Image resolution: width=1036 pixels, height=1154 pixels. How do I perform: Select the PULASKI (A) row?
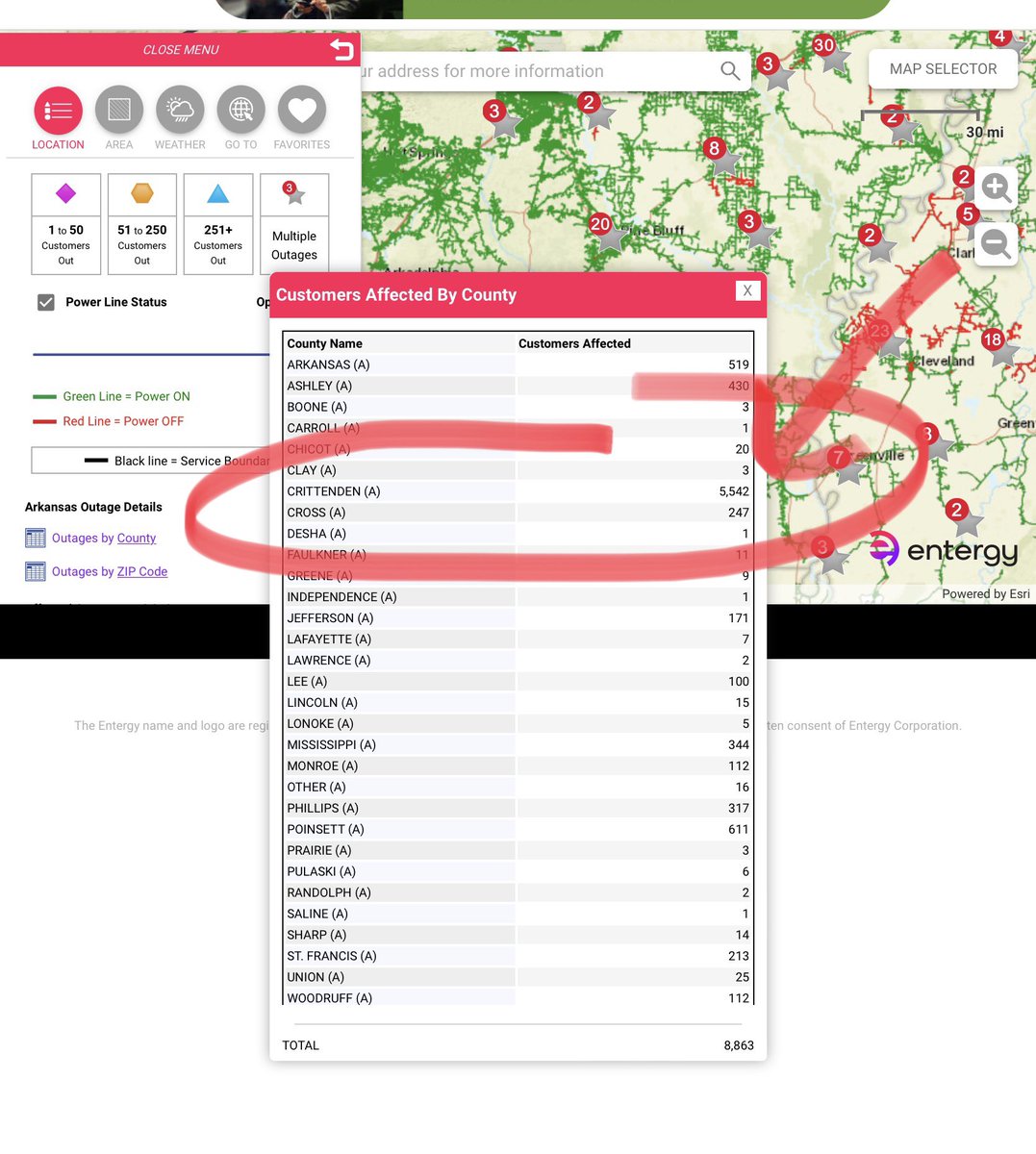tap(518, 871)
